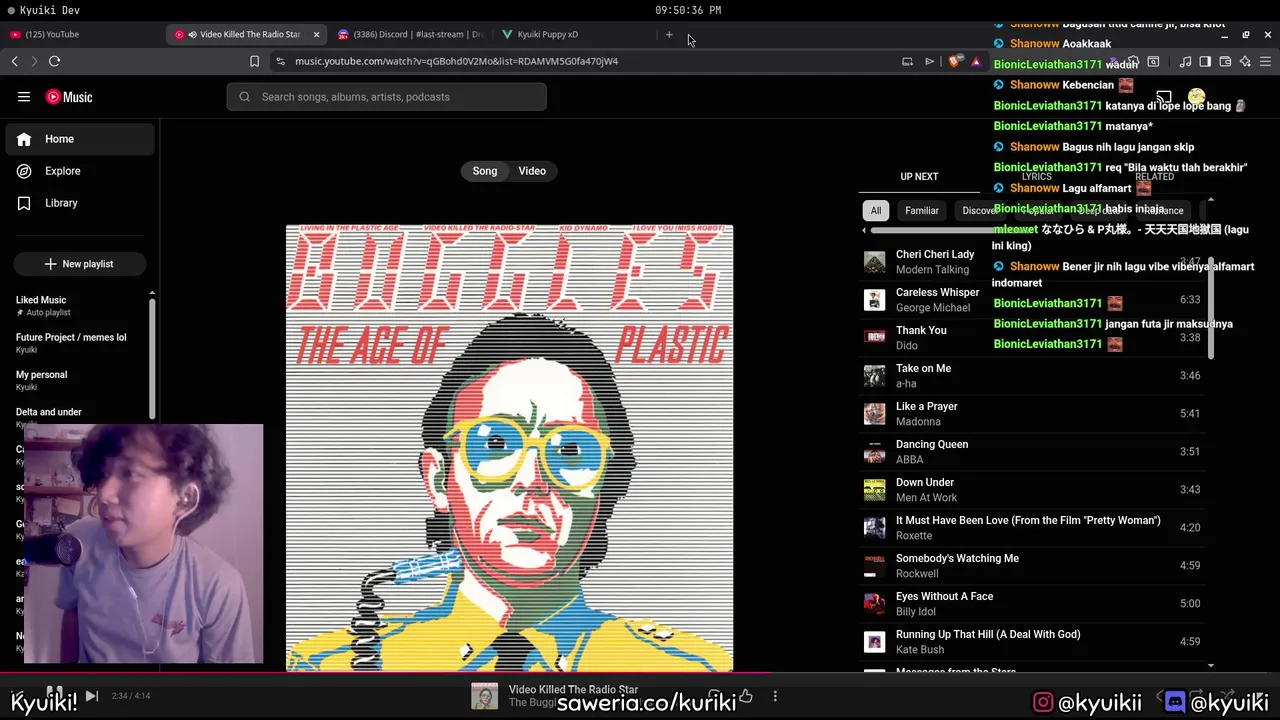1280x720 pixels.
Task: Play Careless Whisper by George Michael
Action: click(x=1033, y=300)
